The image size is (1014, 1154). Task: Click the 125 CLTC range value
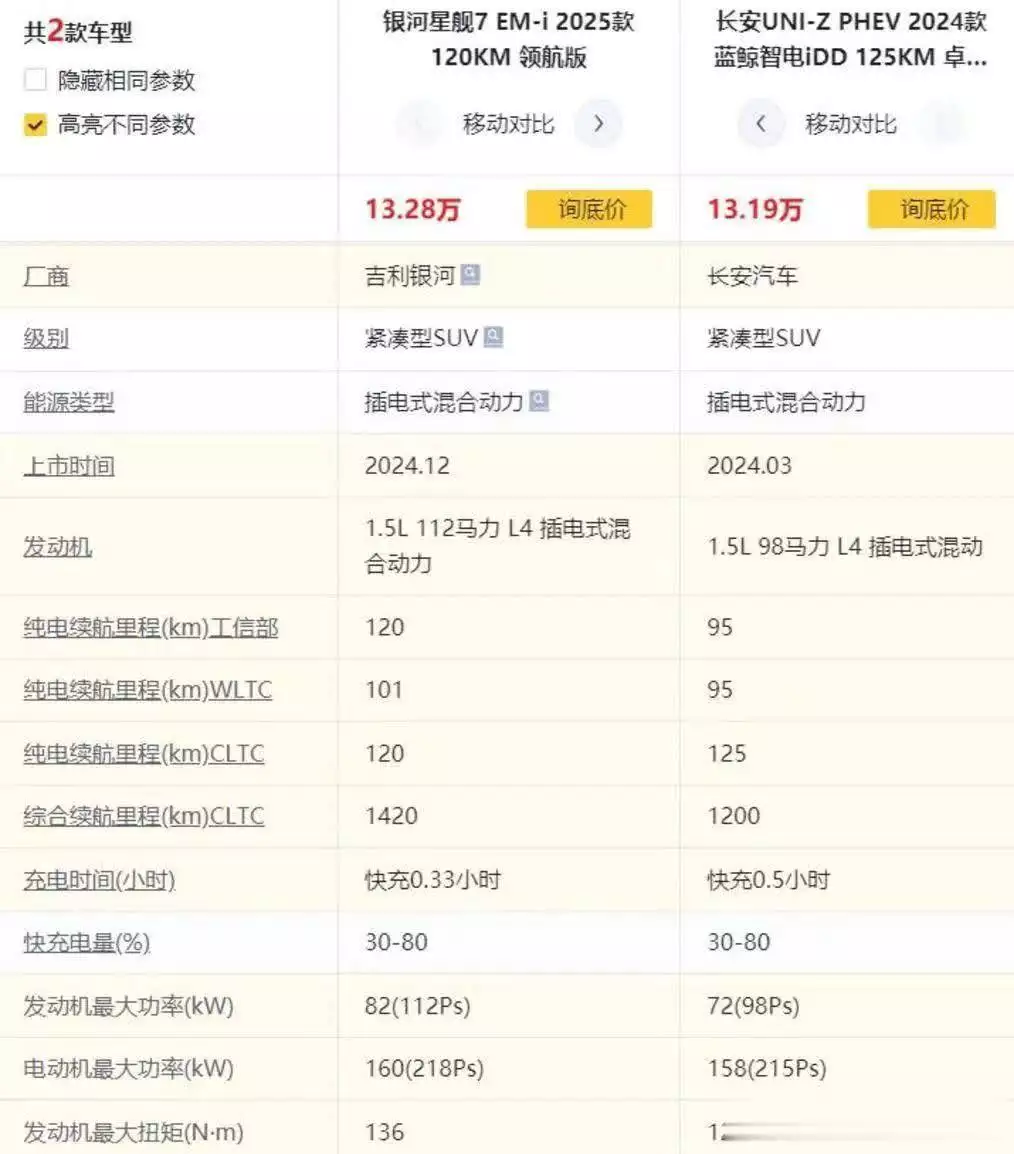point(726,754)
